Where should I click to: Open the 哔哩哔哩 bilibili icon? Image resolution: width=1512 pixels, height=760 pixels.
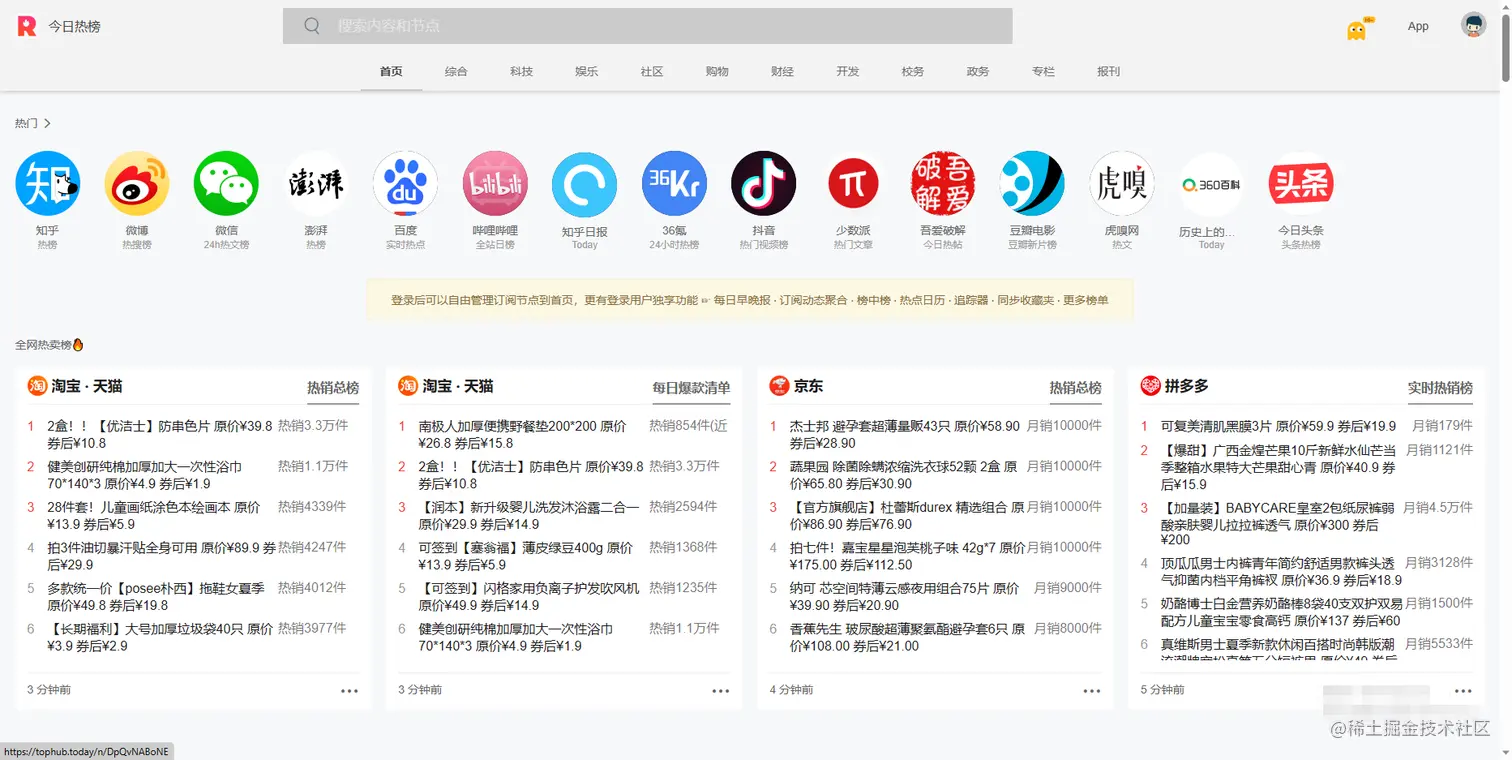click(495, 184)
